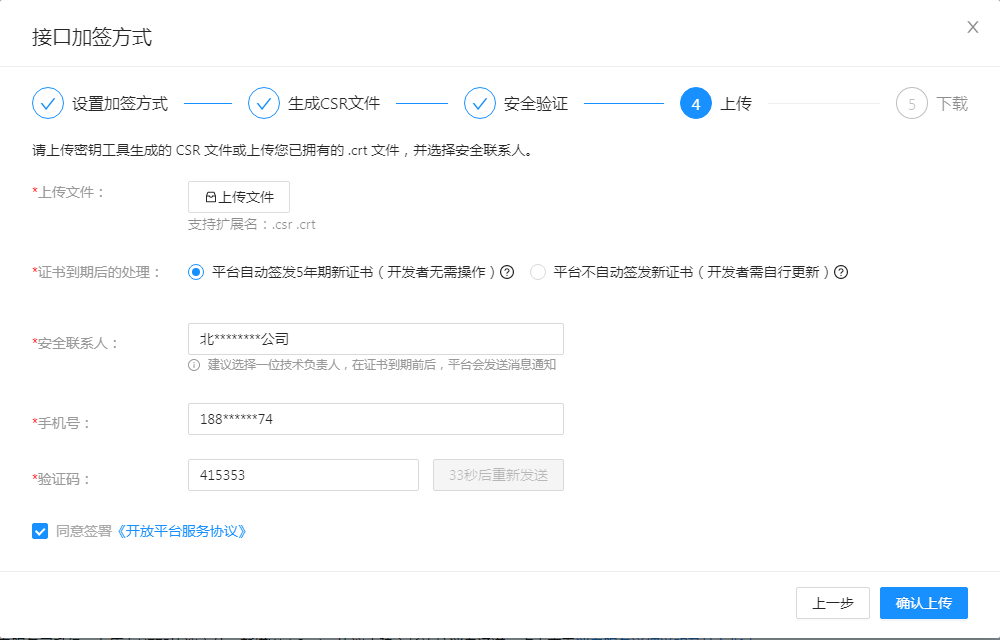
Task: Select 平台不自动签发新证书 radio option
Action: (538, 272)
